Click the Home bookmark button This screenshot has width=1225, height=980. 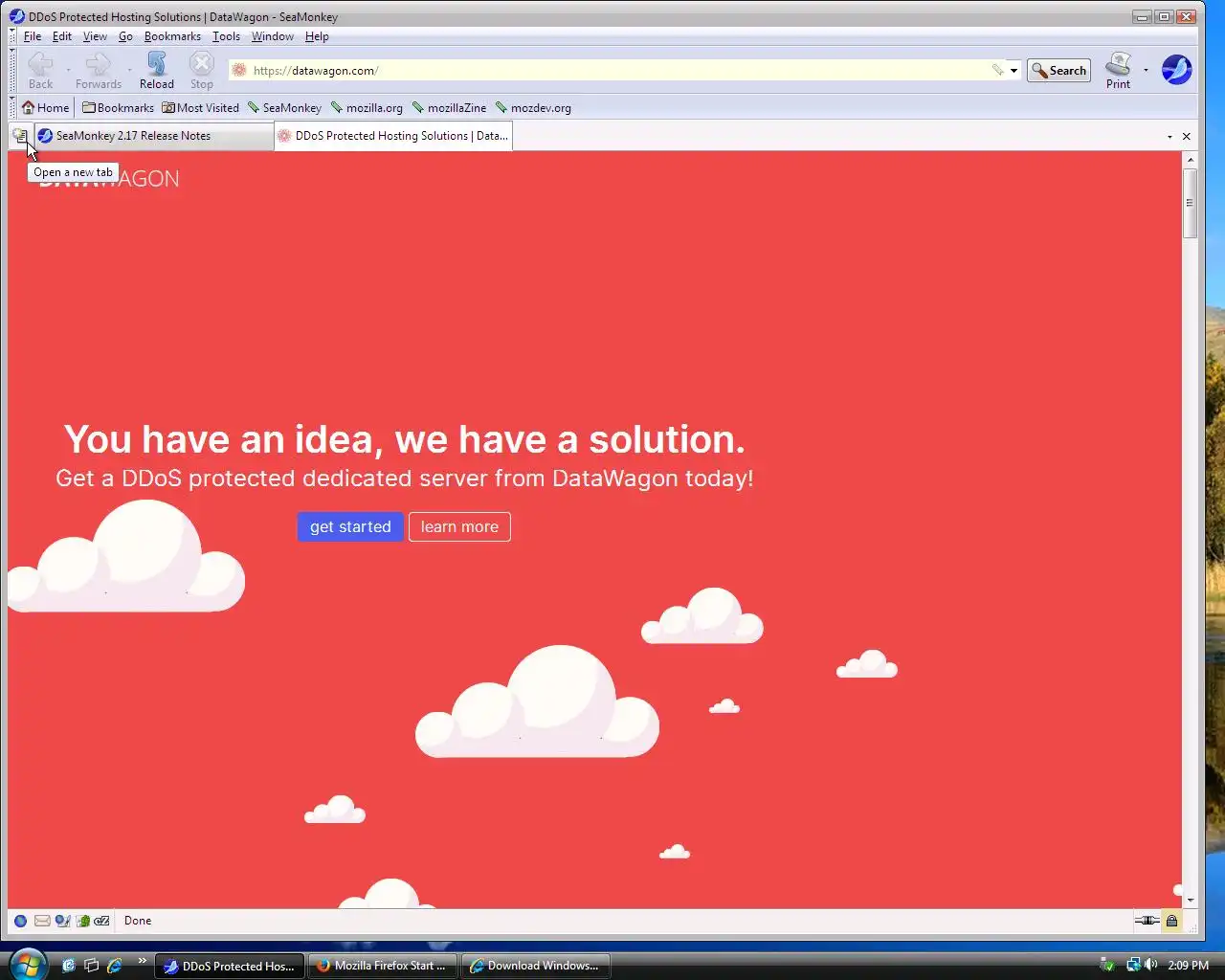(45, 108)
